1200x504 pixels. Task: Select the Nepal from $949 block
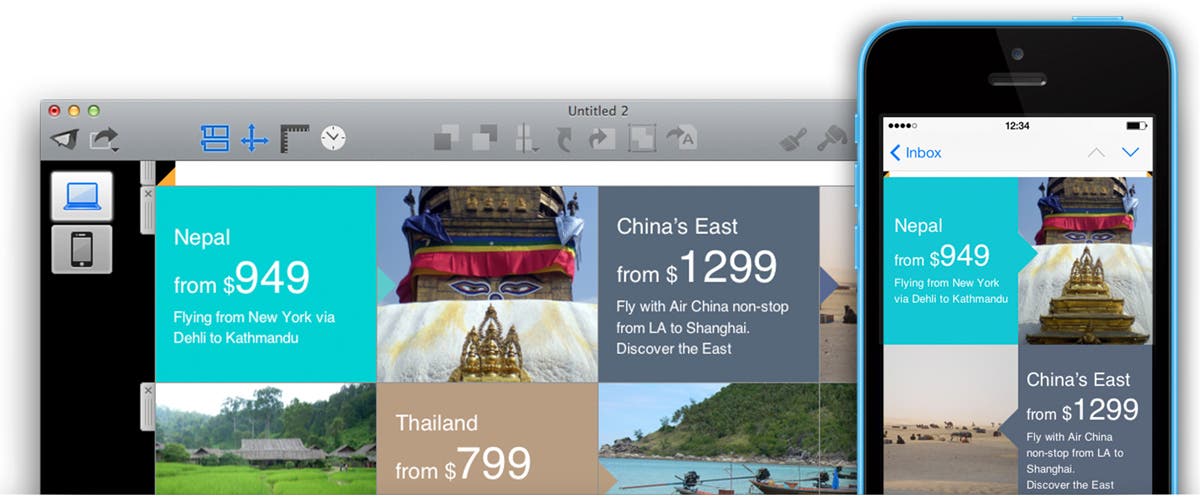[266, 284]
